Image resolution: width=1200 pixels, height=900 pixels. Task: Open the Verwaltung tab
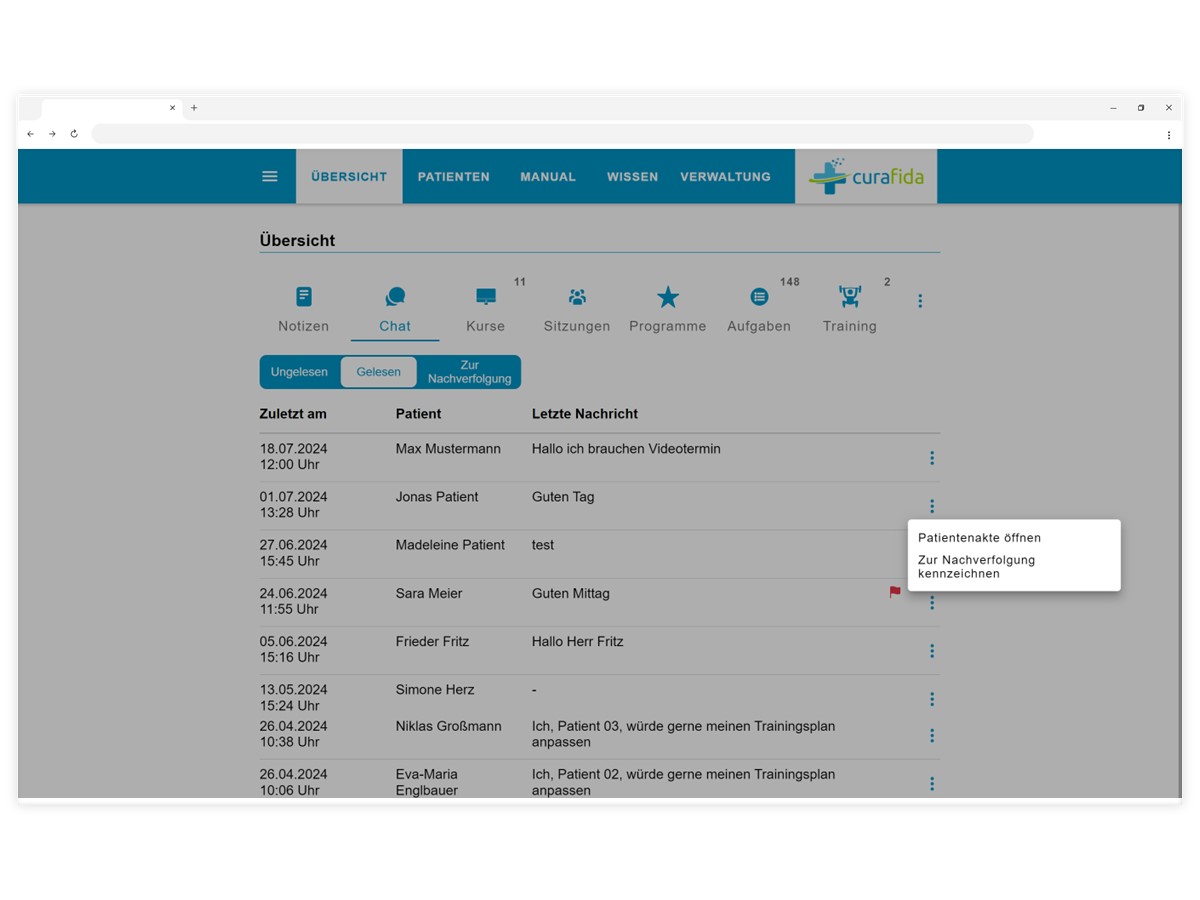(x=725, y=176)
